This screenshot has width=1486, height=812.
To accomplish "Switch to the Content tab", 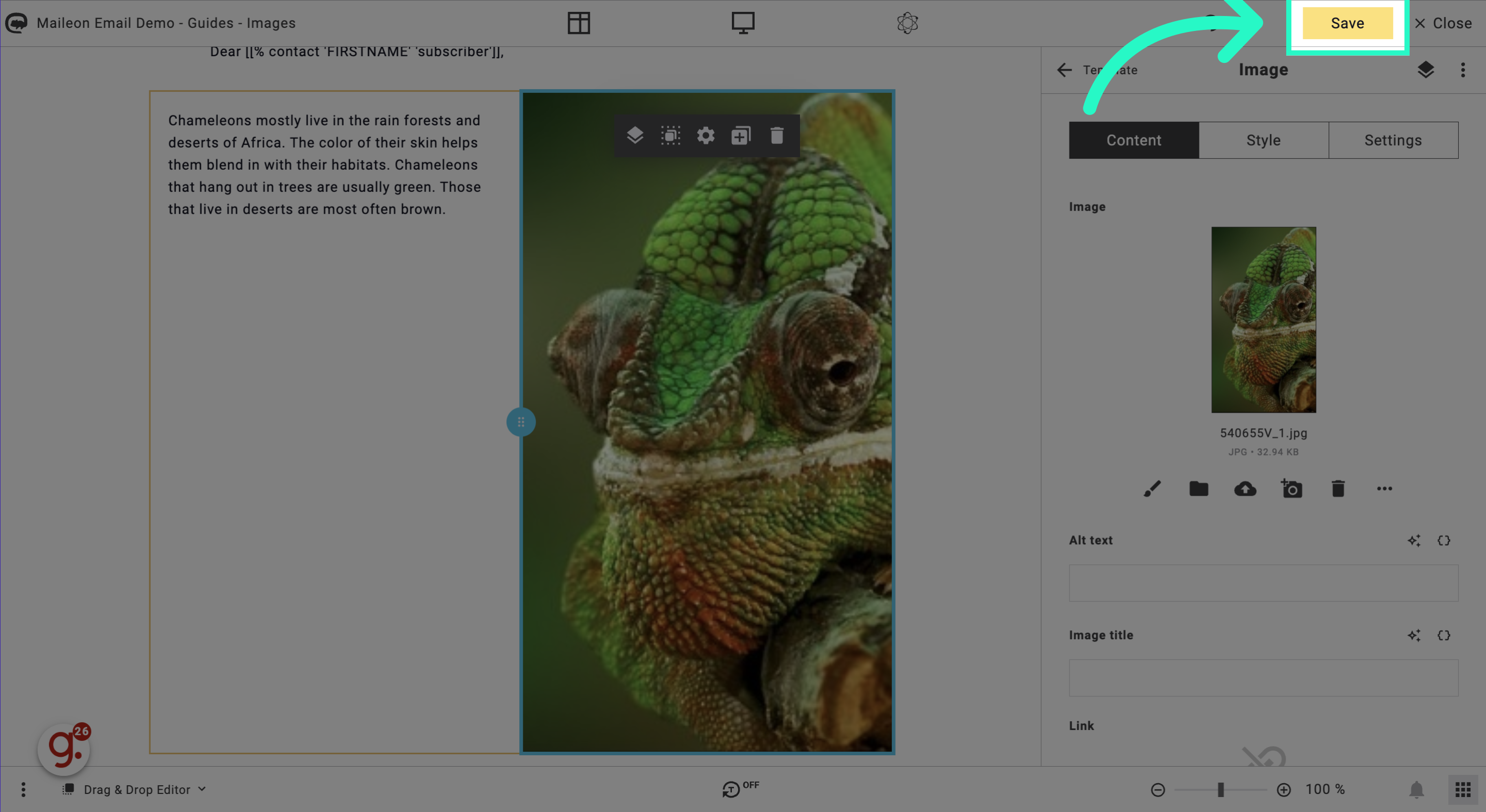I will pyautogui.click(x=1133, y=140).
